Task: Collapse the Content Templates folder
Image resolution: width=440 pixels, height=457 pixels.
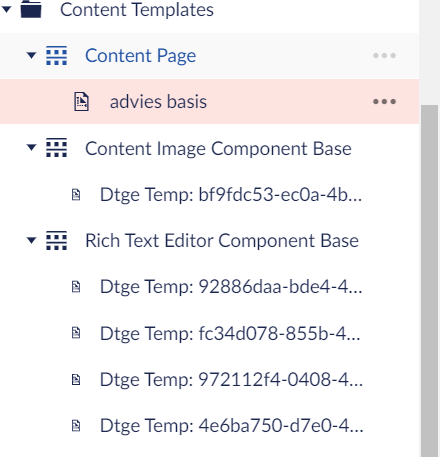Action: 6,9
